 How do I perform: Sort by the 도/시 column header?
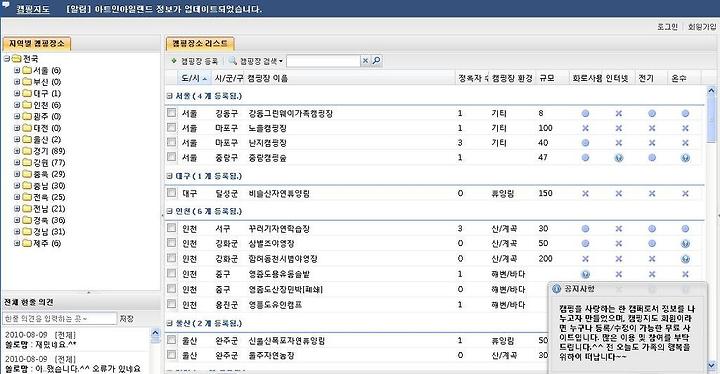pyautogui.click(x=195, y=79)
